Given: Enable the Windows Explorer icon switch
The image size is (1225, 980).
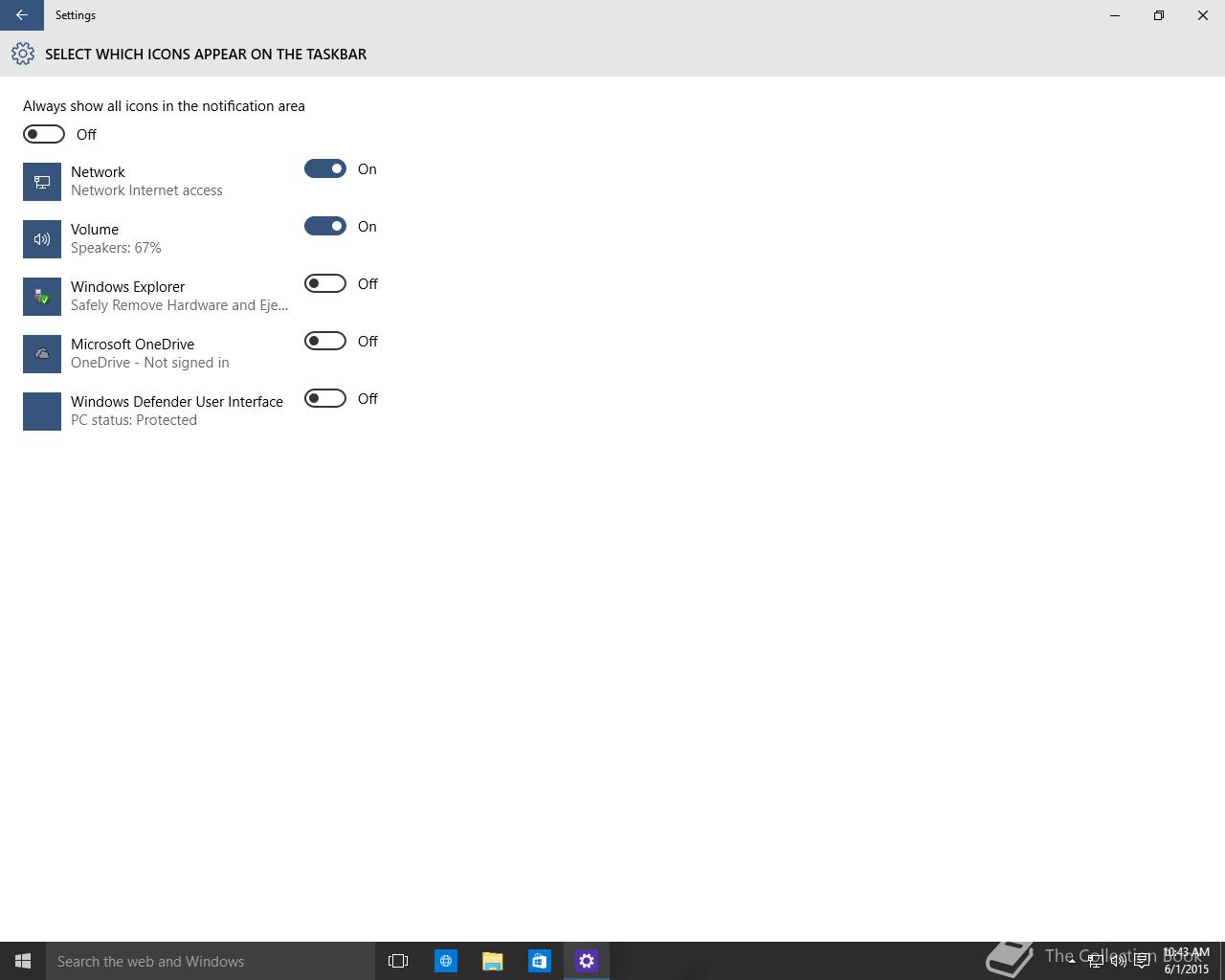Looking at the screenshot, I should pyautogui.click(x=325, y=283).
